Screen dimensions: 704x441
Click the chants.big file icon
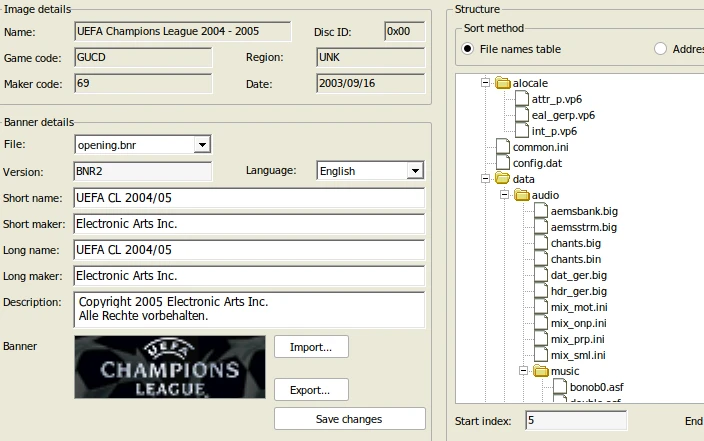coord(541,243)
